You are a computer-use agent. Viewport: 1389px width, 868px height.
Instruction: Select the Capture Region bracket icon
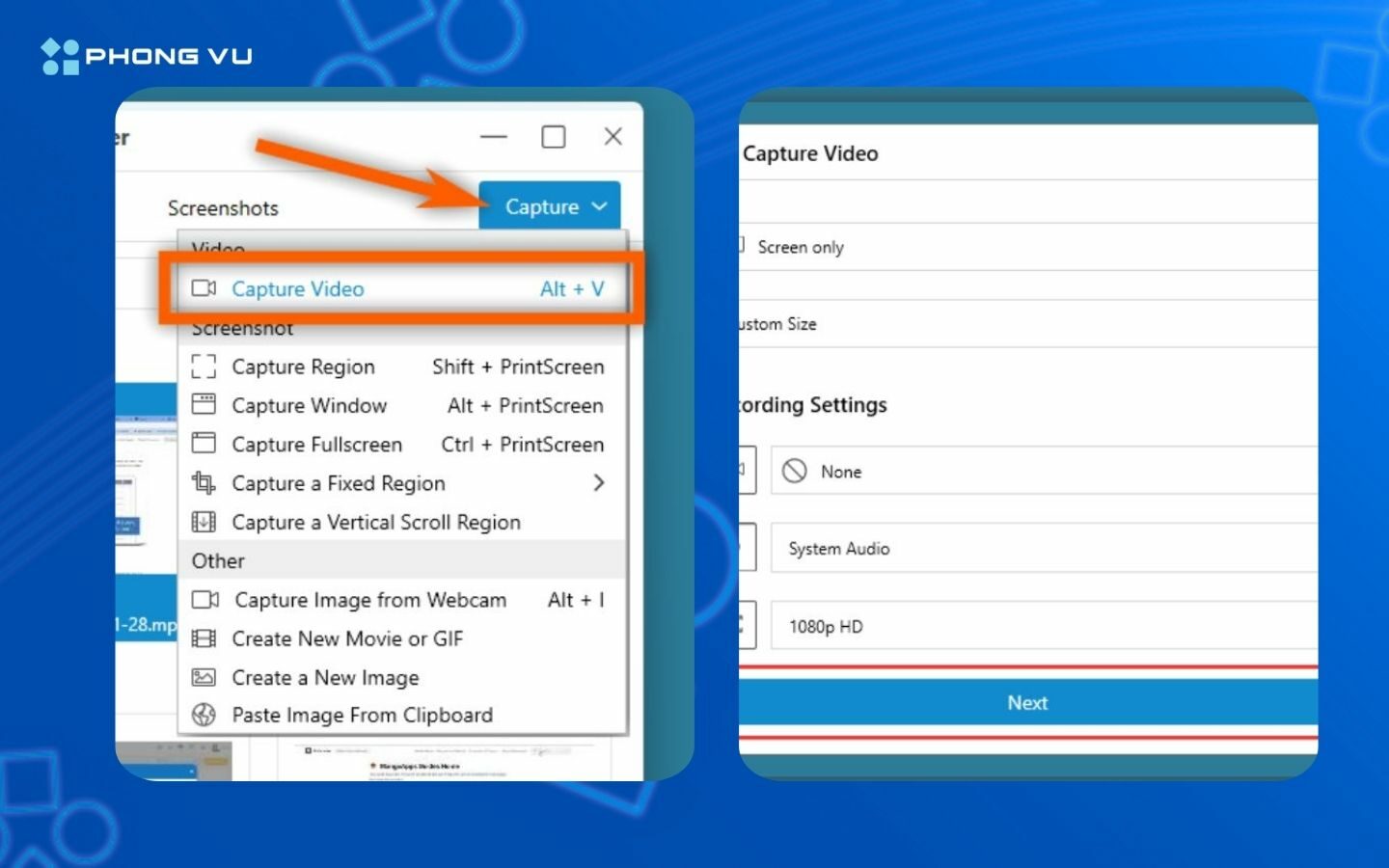point(204,366)
